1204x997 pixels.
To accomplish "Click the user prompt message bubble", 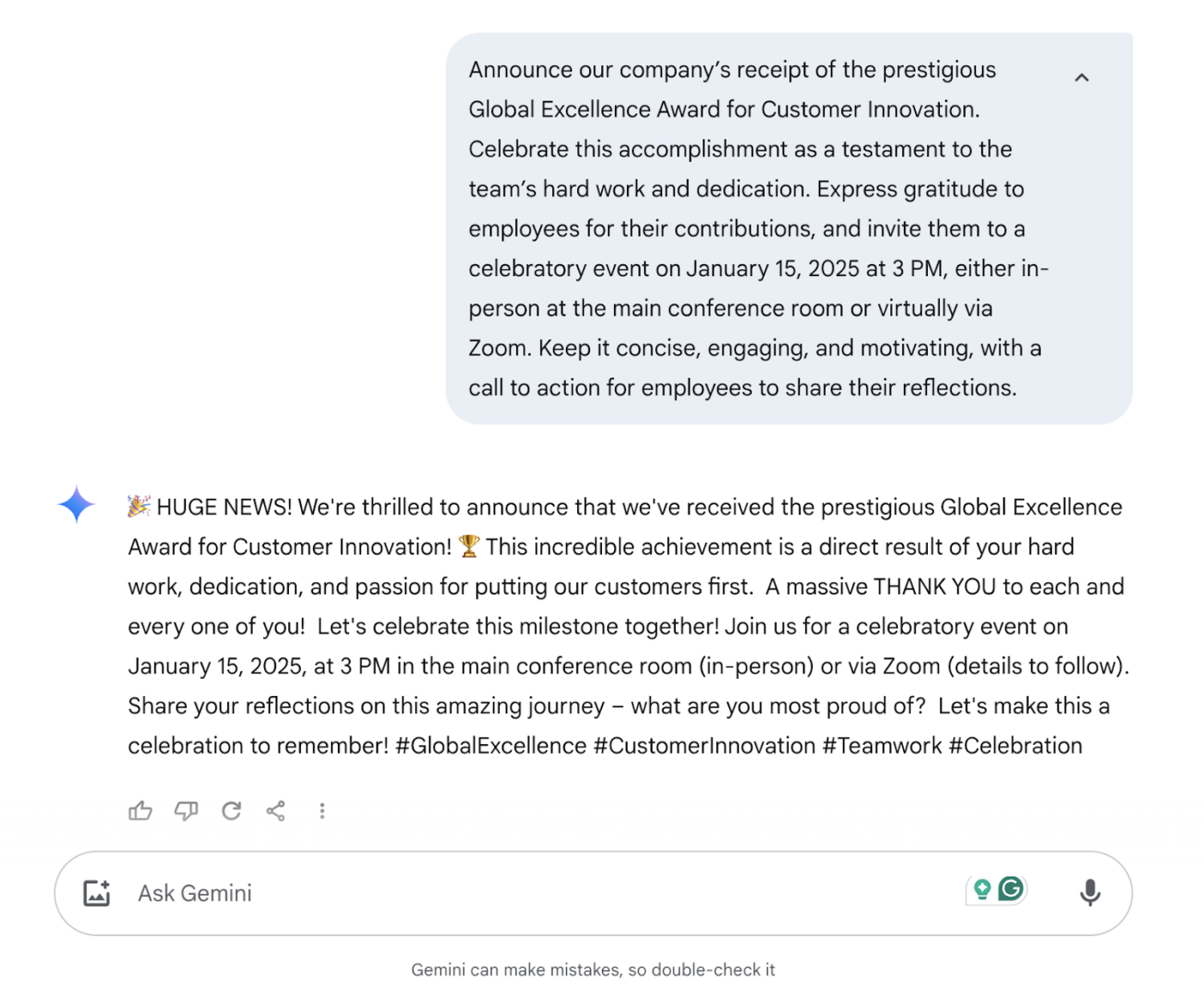I will pos(757,229).
